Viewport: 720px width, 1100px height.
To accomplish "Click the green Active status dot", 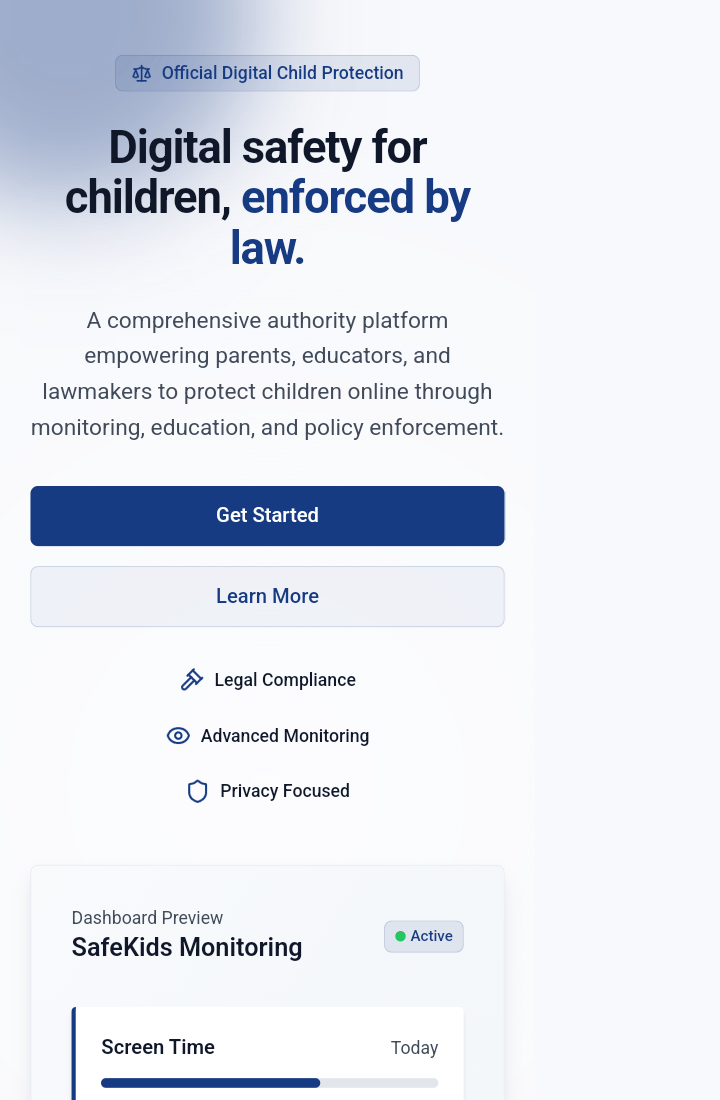I will point(401,937).
